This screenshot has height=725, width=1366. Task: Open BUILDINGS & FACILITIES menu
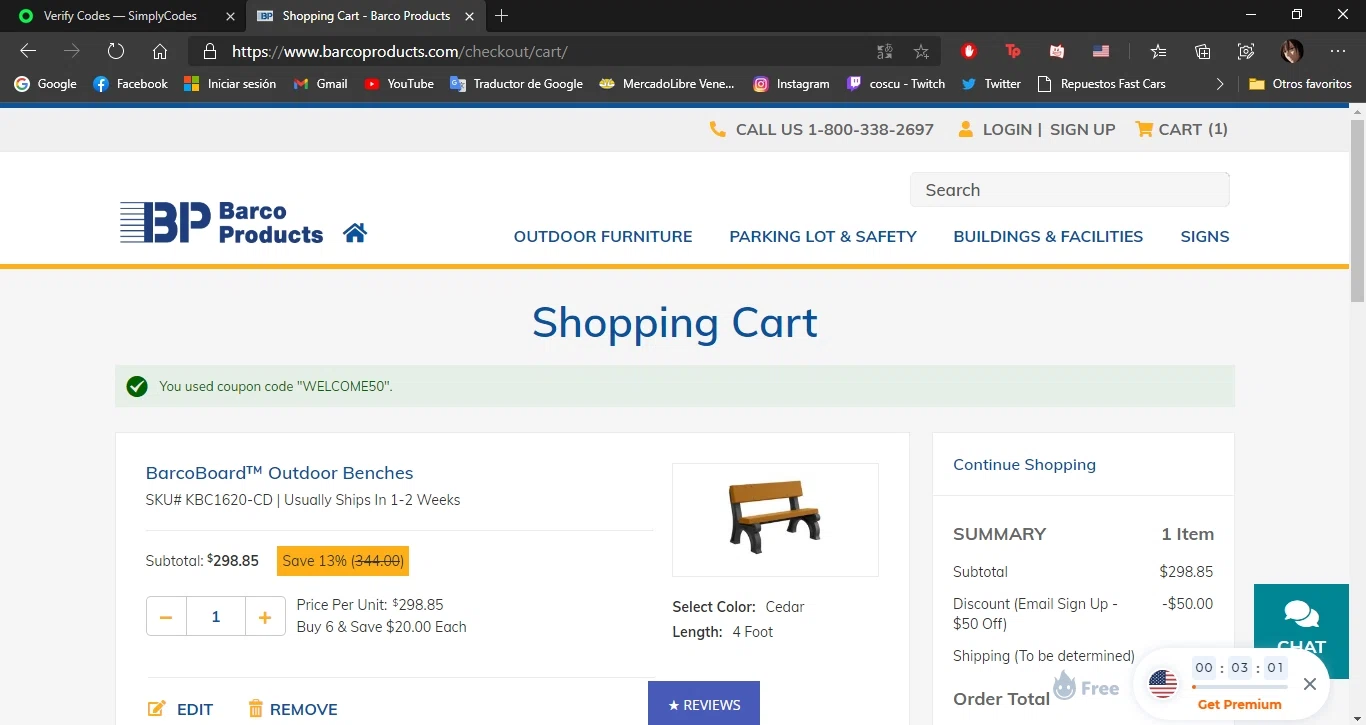click(1048, 236)
